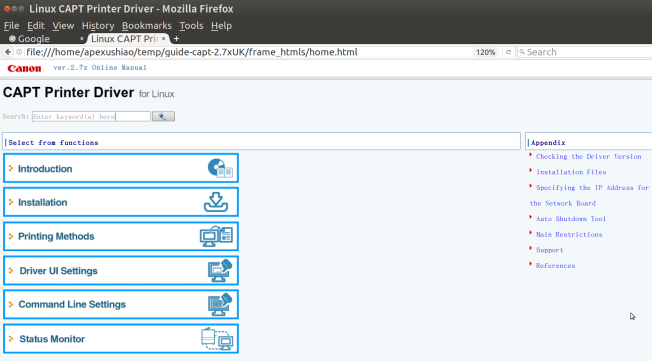Click the magnifier icon in browser search box
The image size is (652, 361).
522,52
